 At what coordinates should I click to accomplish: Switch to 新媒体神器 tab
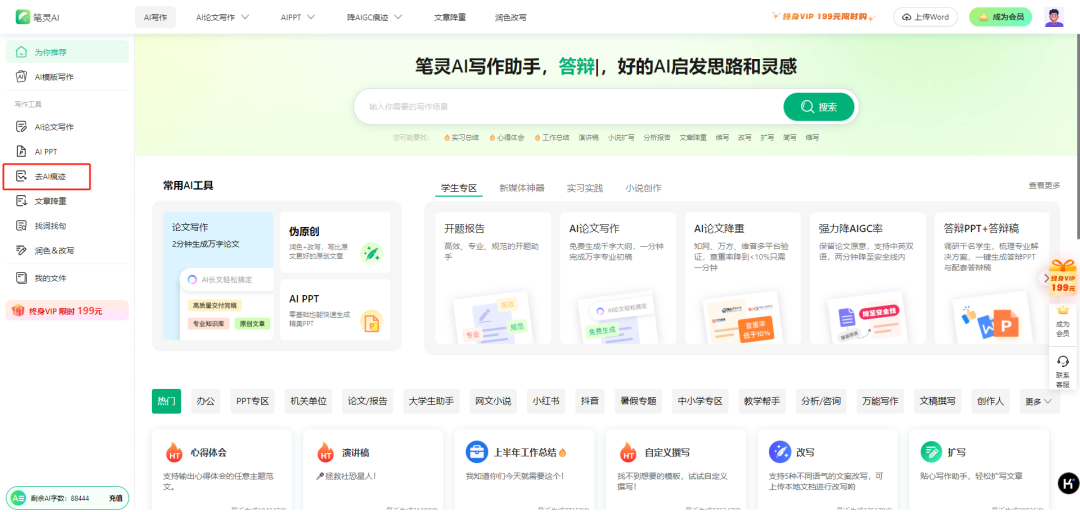(521, 187)
